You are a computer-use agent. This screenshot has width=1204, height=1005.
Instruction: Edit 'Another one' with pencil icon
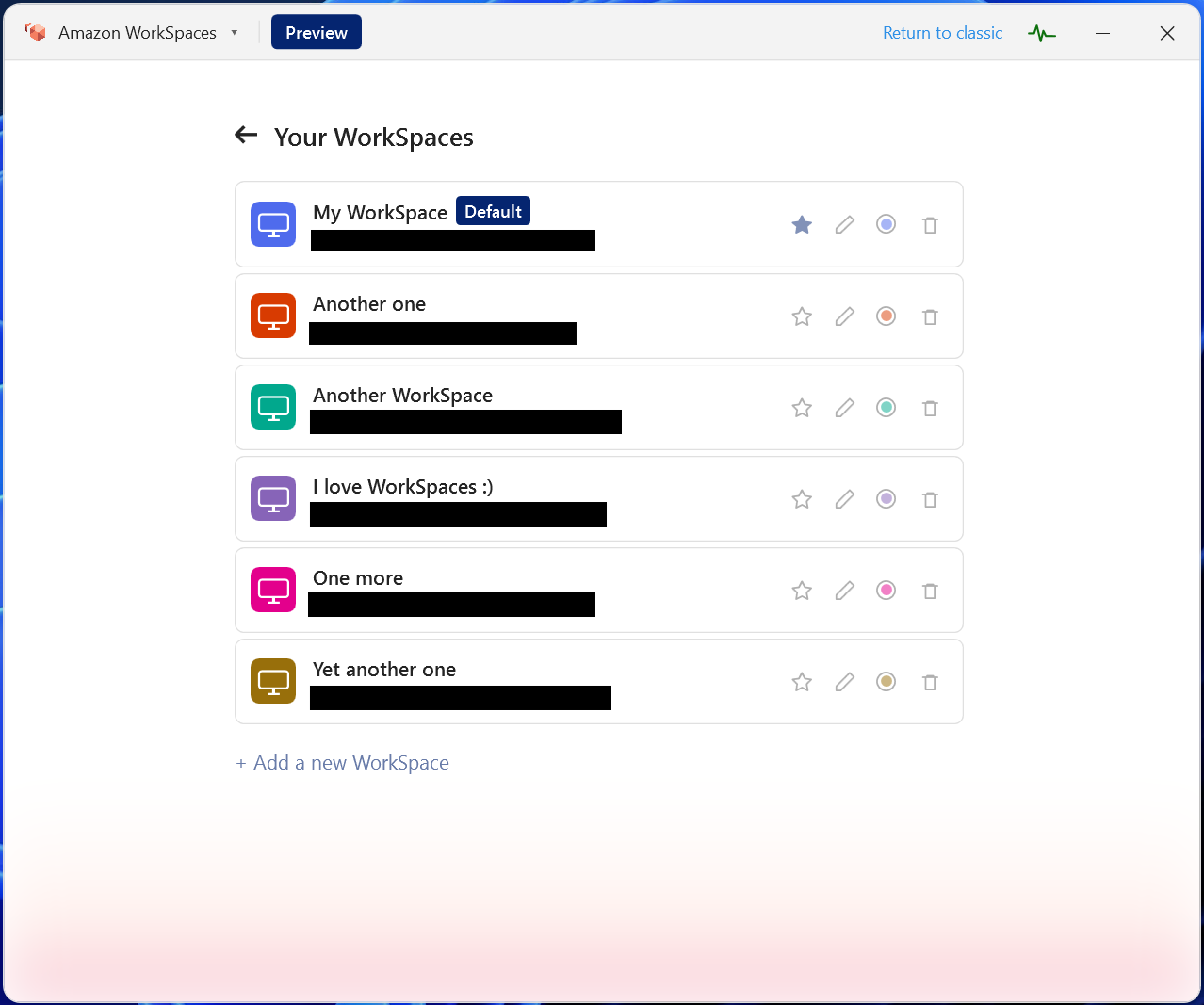pyautogui.click(x=845, y=316)
